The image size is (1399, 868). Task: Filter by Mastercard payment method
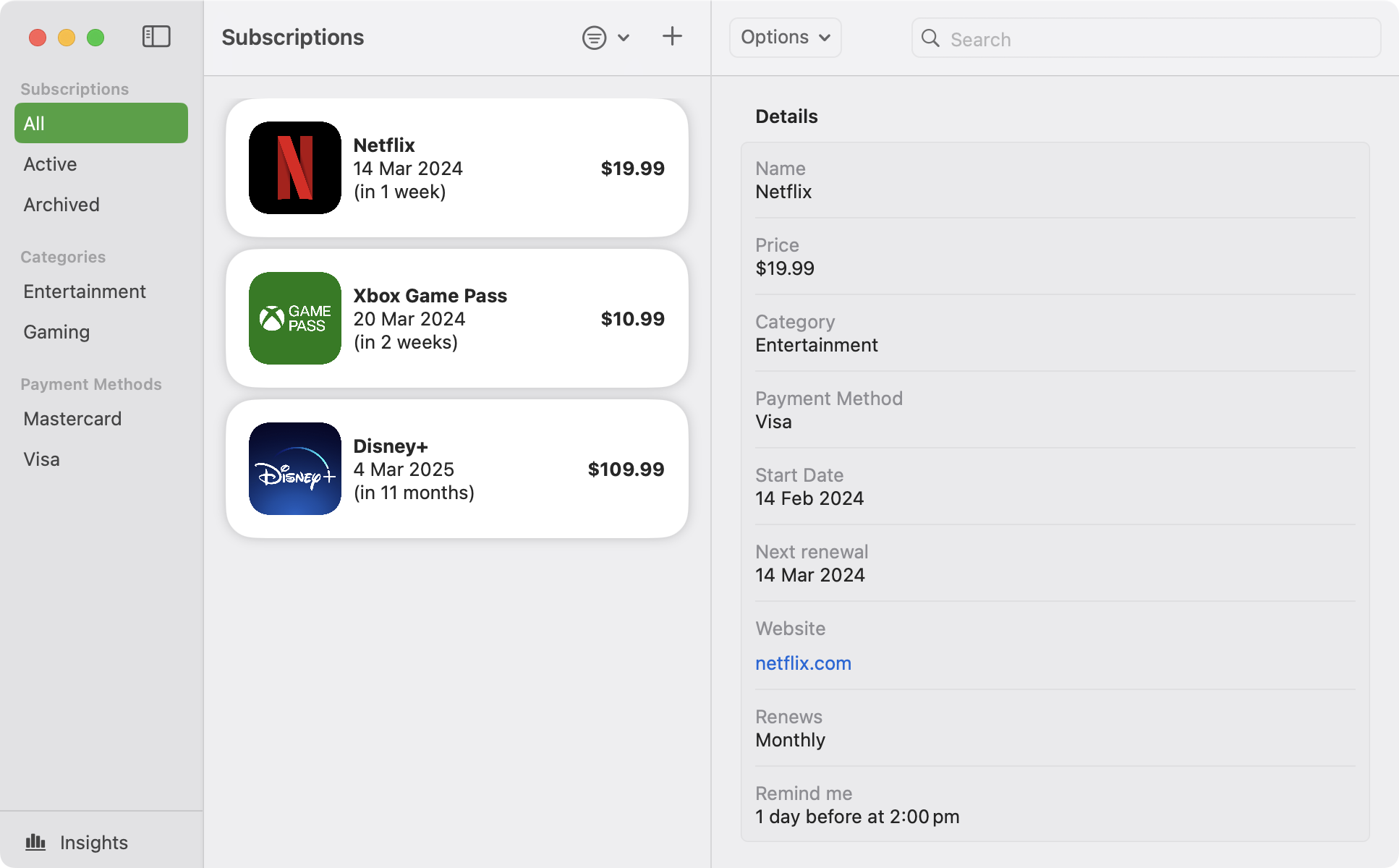(72, 419)
